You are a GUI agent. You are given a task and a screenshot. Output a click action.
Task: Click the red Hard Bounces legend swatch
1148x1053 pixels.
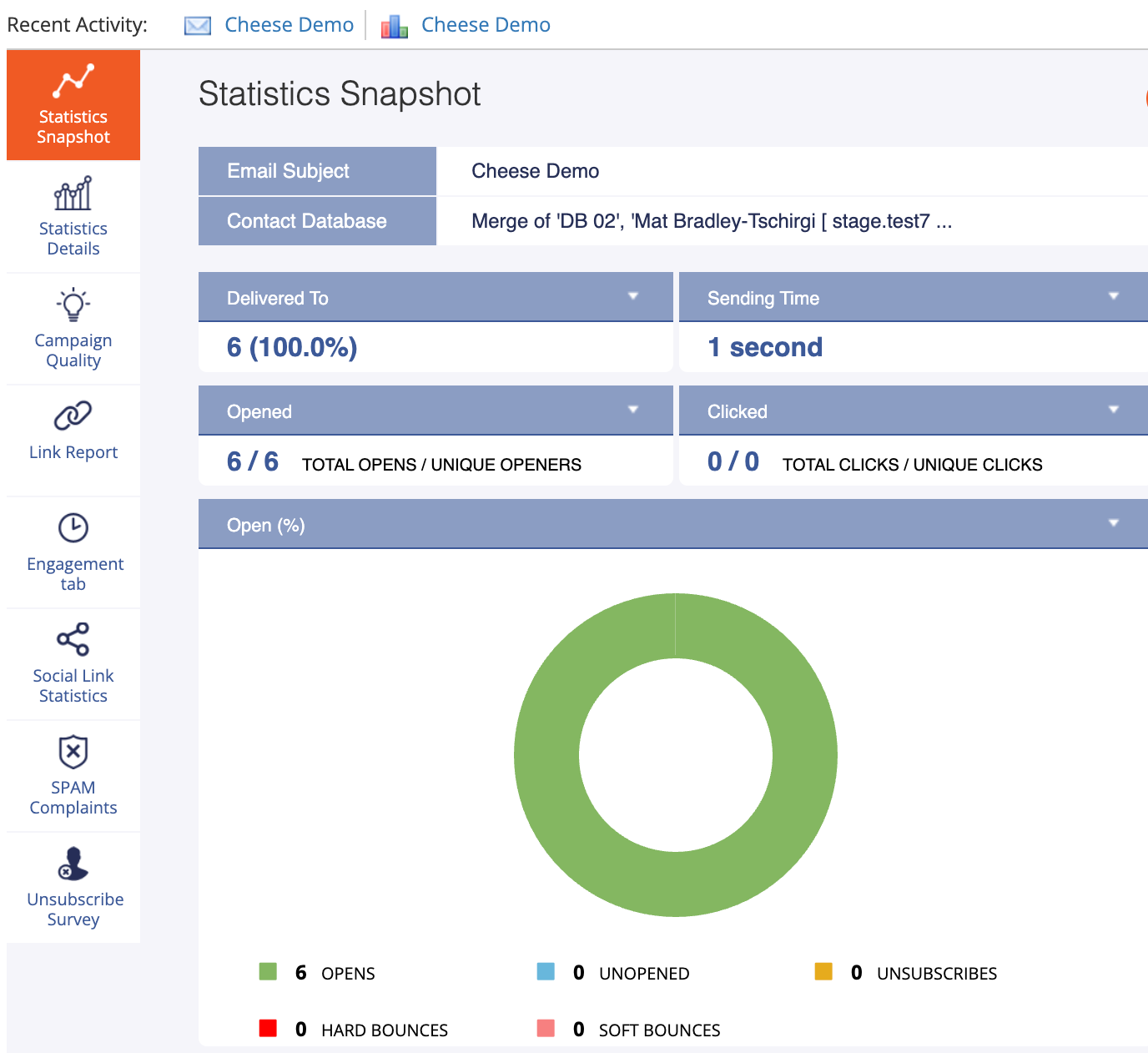[268, 1028]
